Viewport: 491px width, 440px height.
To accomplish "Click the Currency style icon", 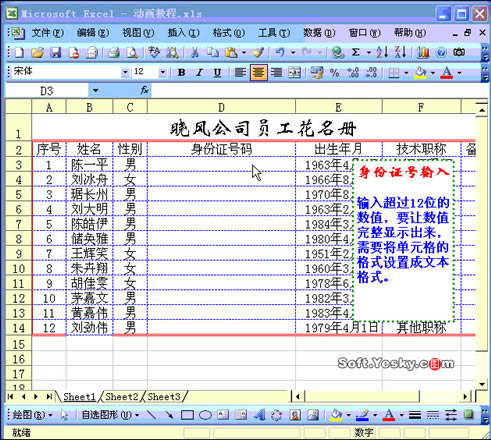I will tap(316, 72).
